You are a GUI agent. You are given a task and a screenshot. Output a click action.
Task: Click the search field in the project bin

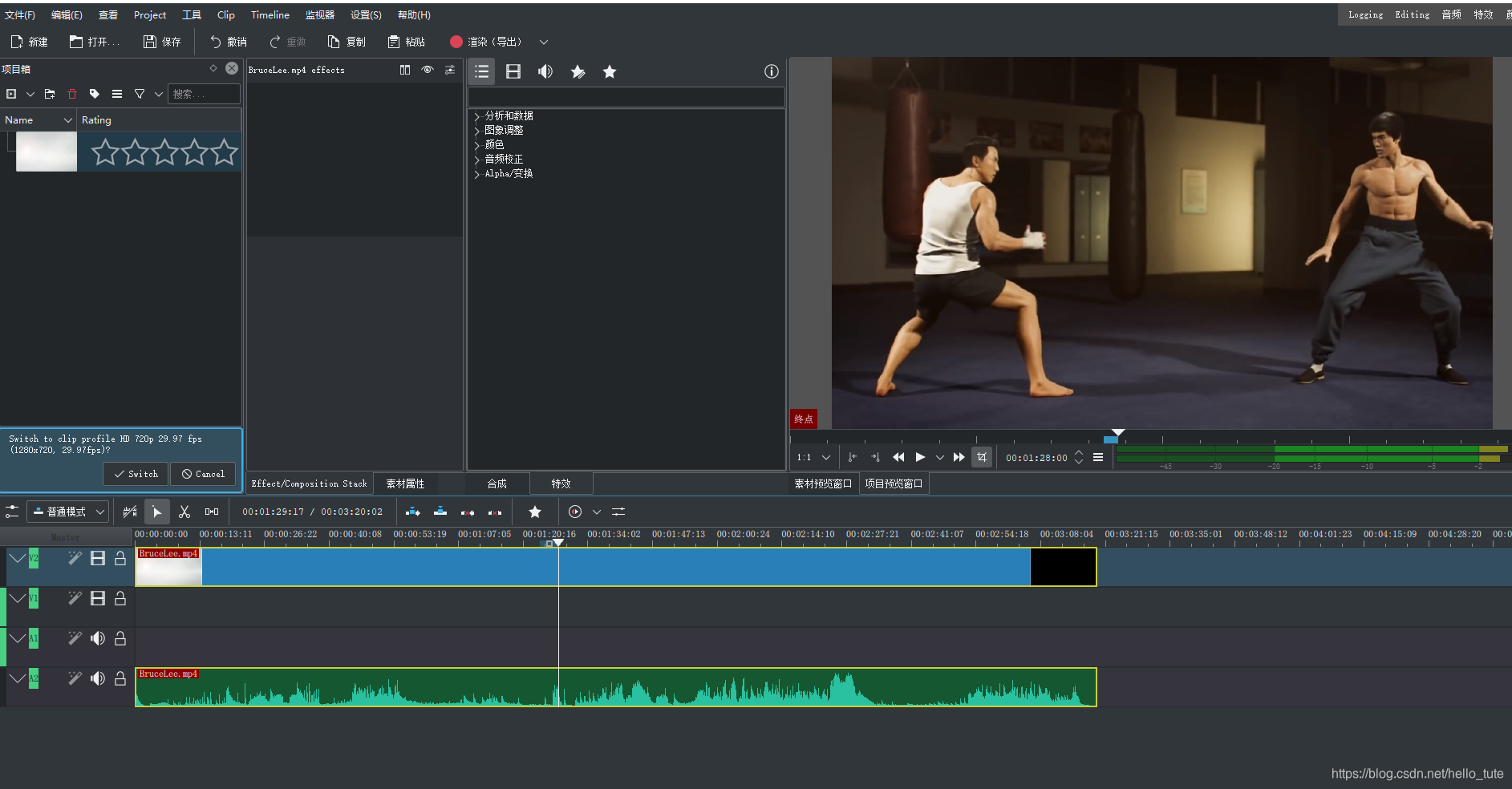pyautogui.click(x=205, y=94)
